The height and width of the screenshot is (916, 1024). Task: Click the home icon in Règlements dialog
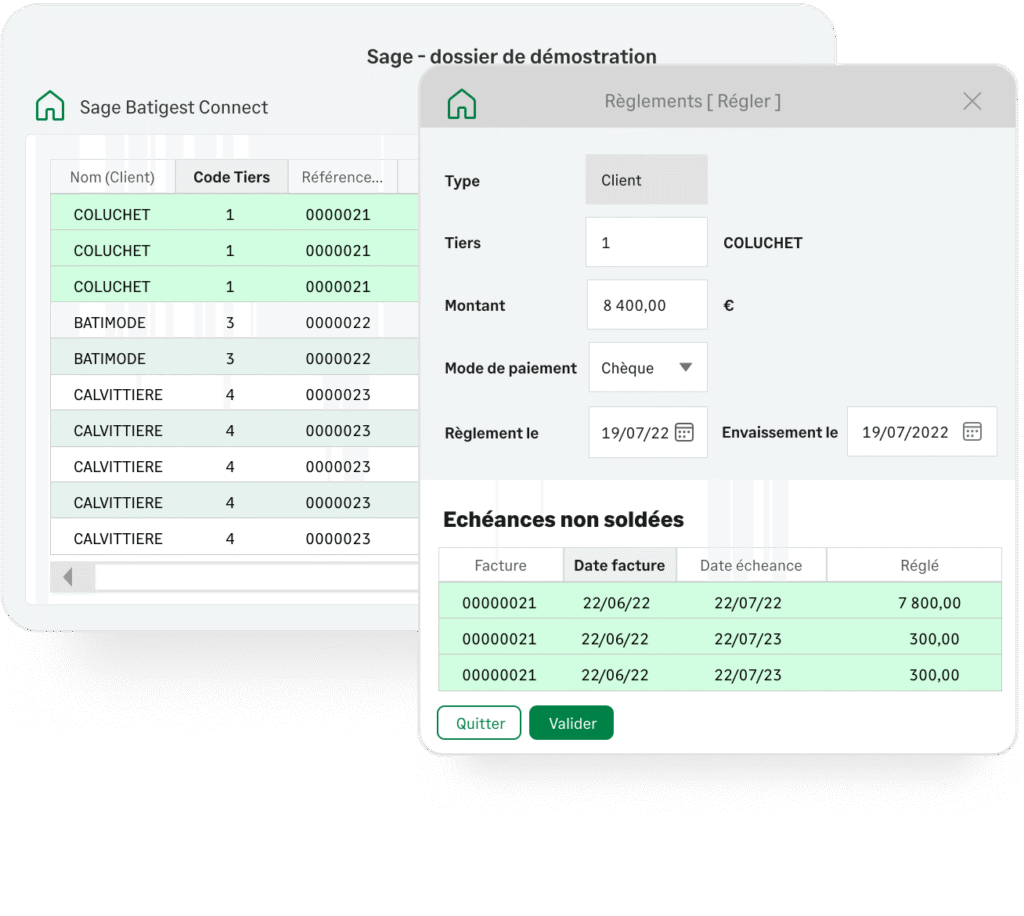(461, 103)
